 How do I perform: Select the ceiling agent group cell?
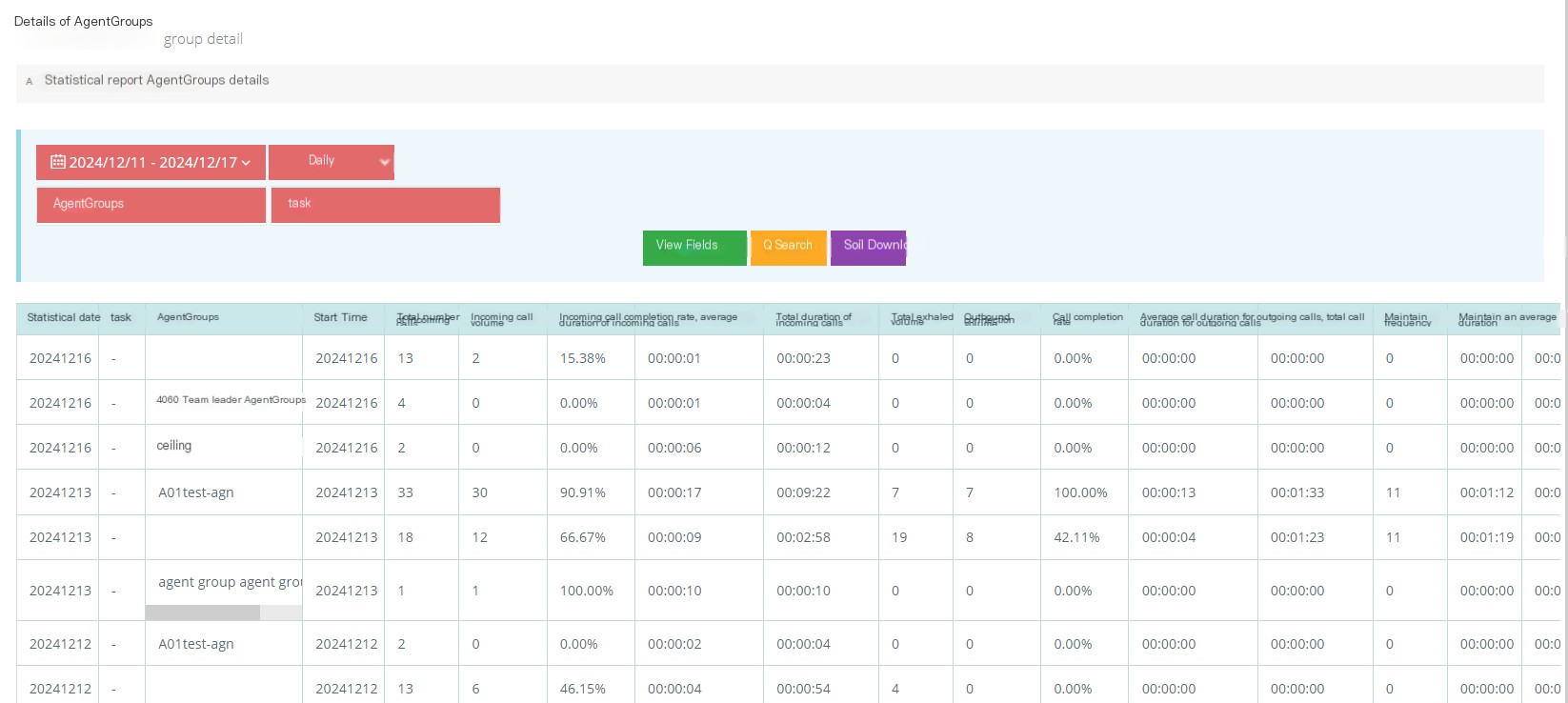point(174,446)
